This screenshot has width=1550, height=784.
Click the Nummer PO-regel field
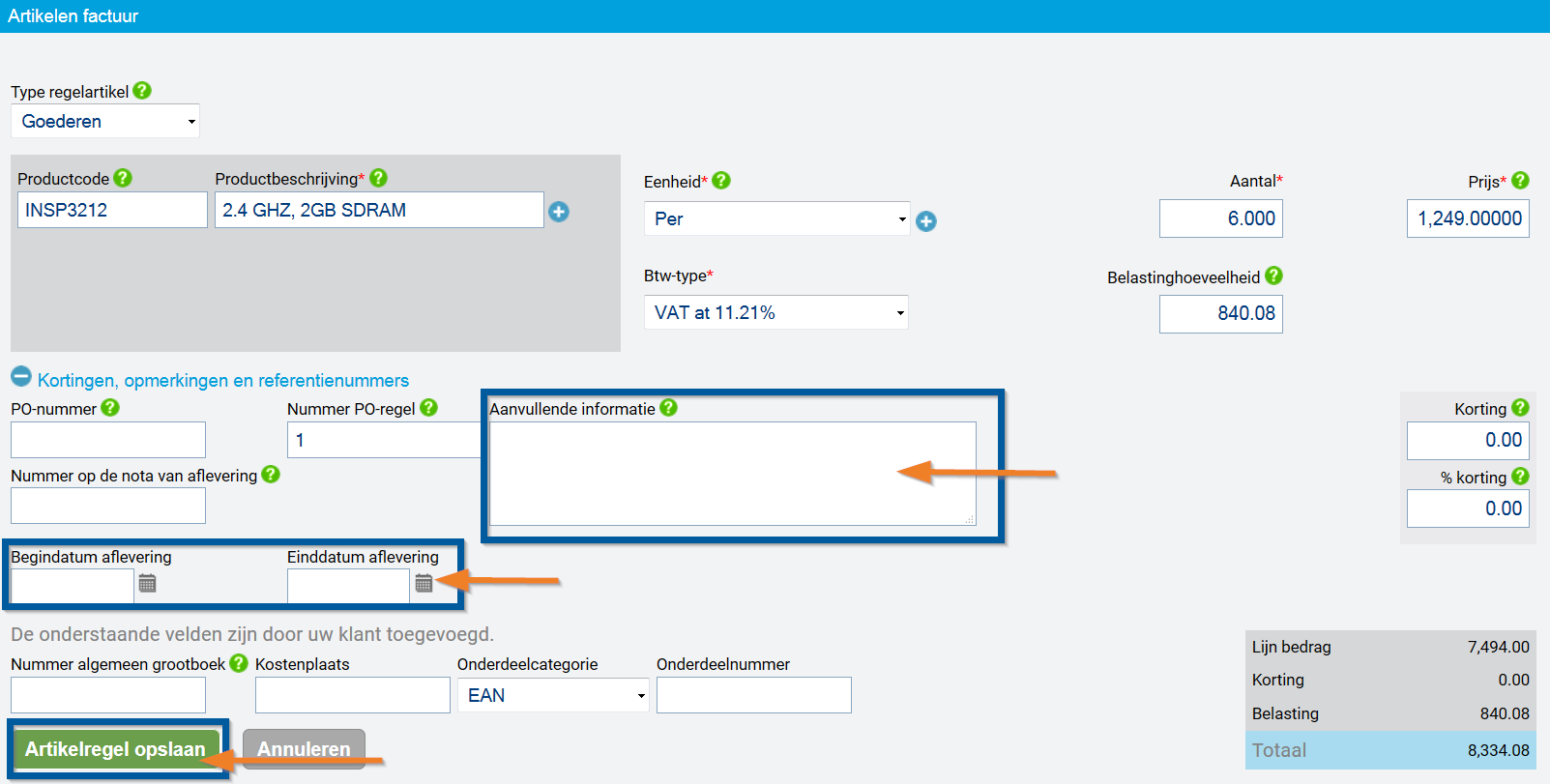pos(384,440)
